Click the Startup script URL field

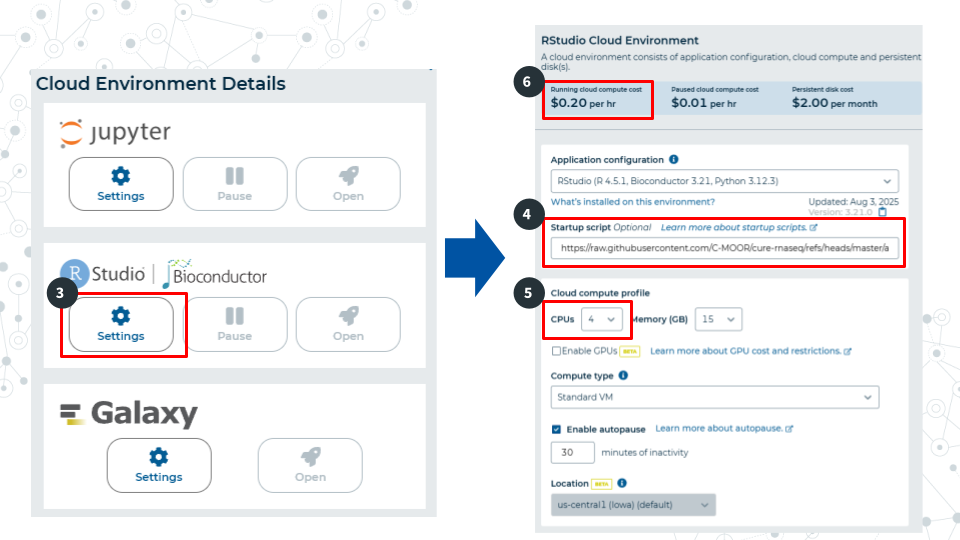coord(724,248)
